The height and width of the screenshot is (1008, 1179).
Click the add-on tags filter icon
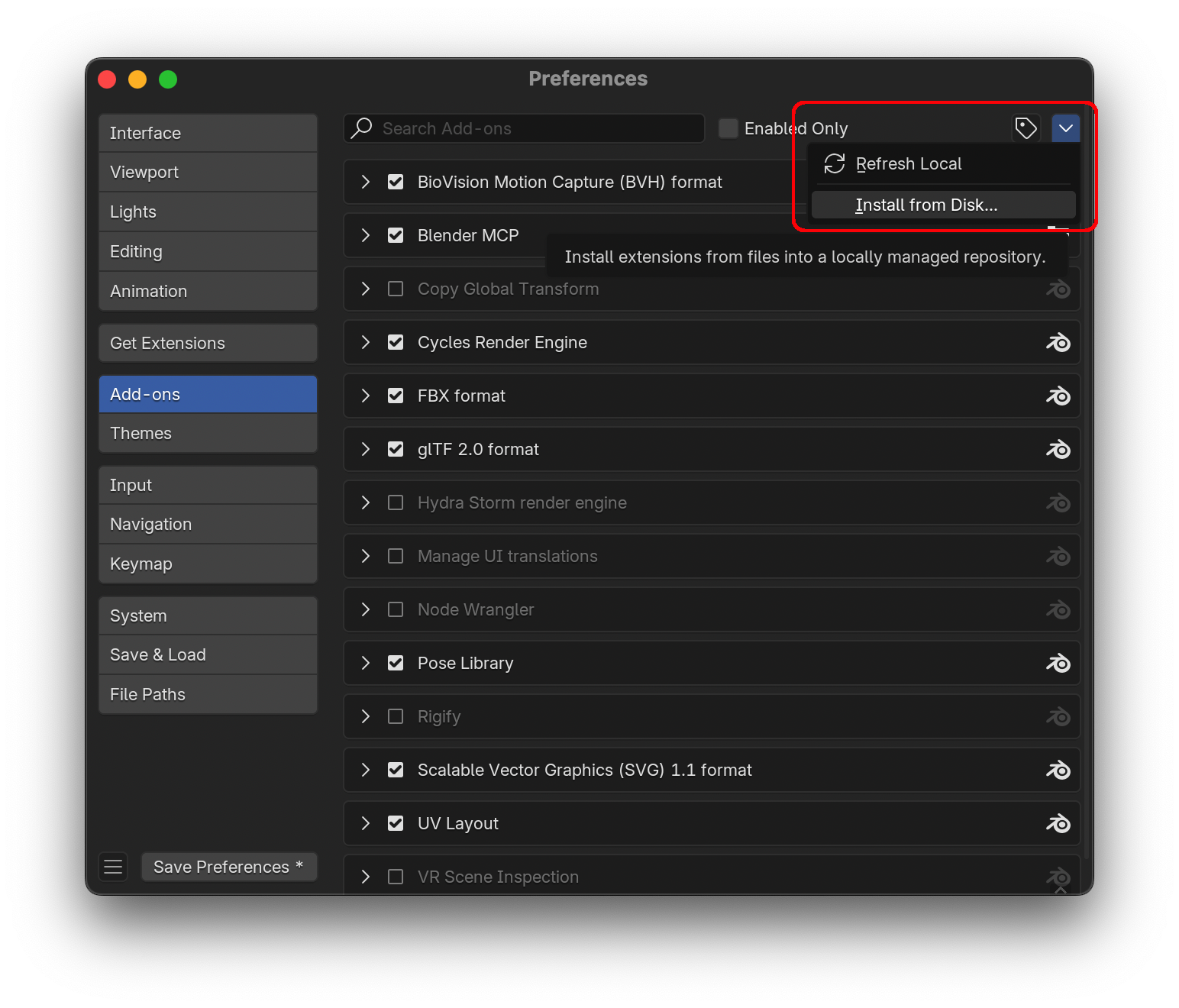click(x=1026, y=128)
